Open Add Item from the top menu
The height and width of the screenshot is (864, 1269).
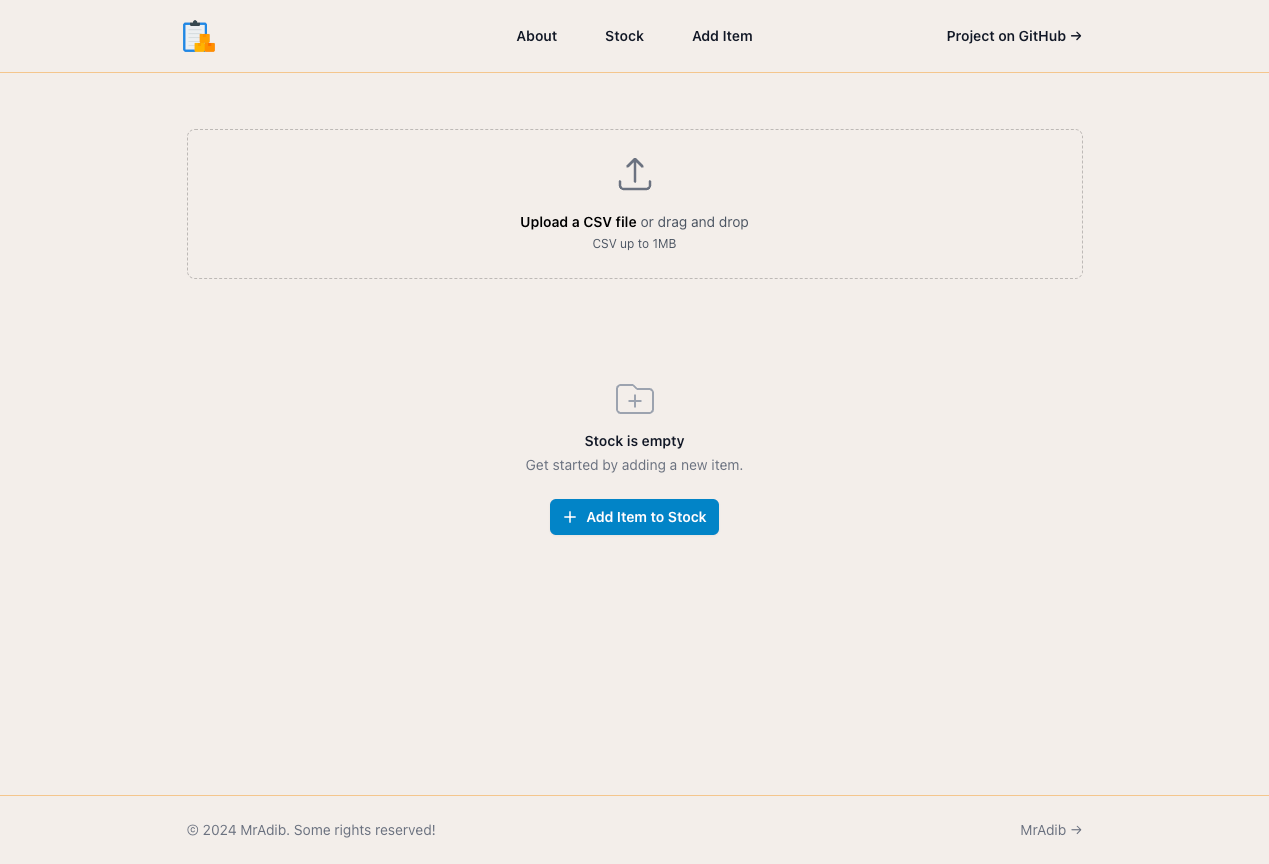[722, 36]
